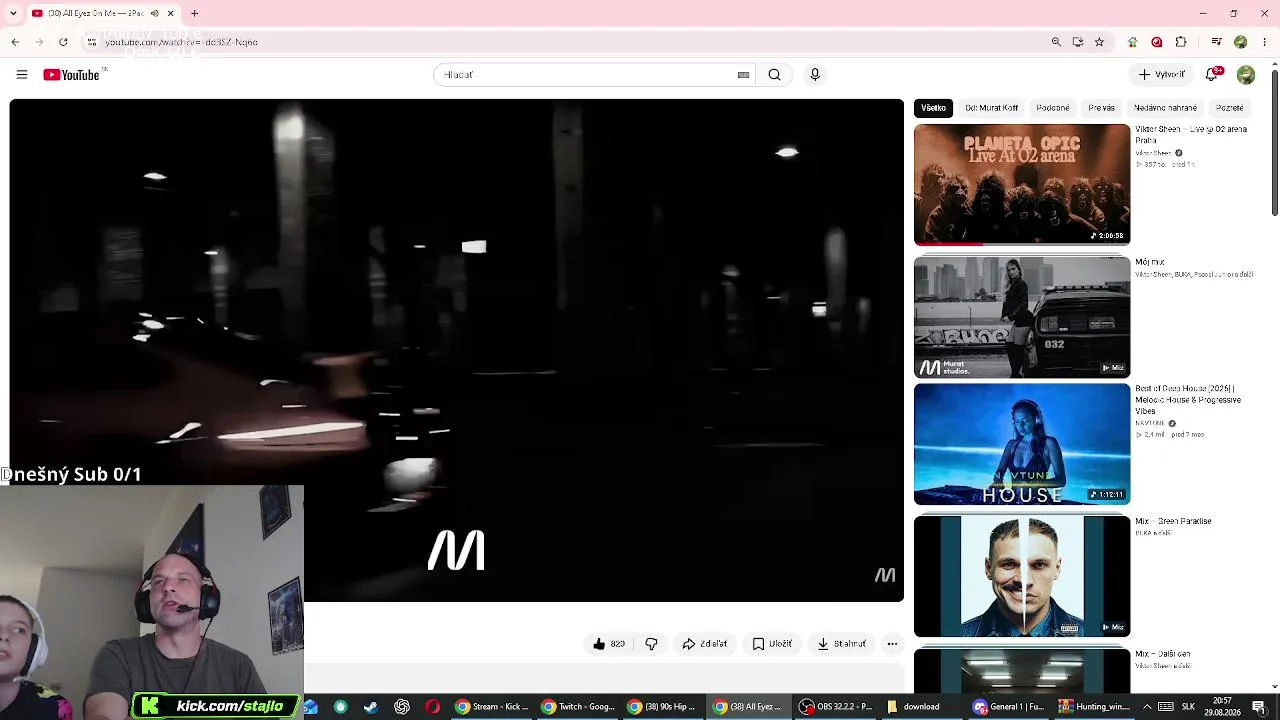1280x720 pixels.
Task: Open the Mix – Ďalší deň title
Action: point(1162,654)
